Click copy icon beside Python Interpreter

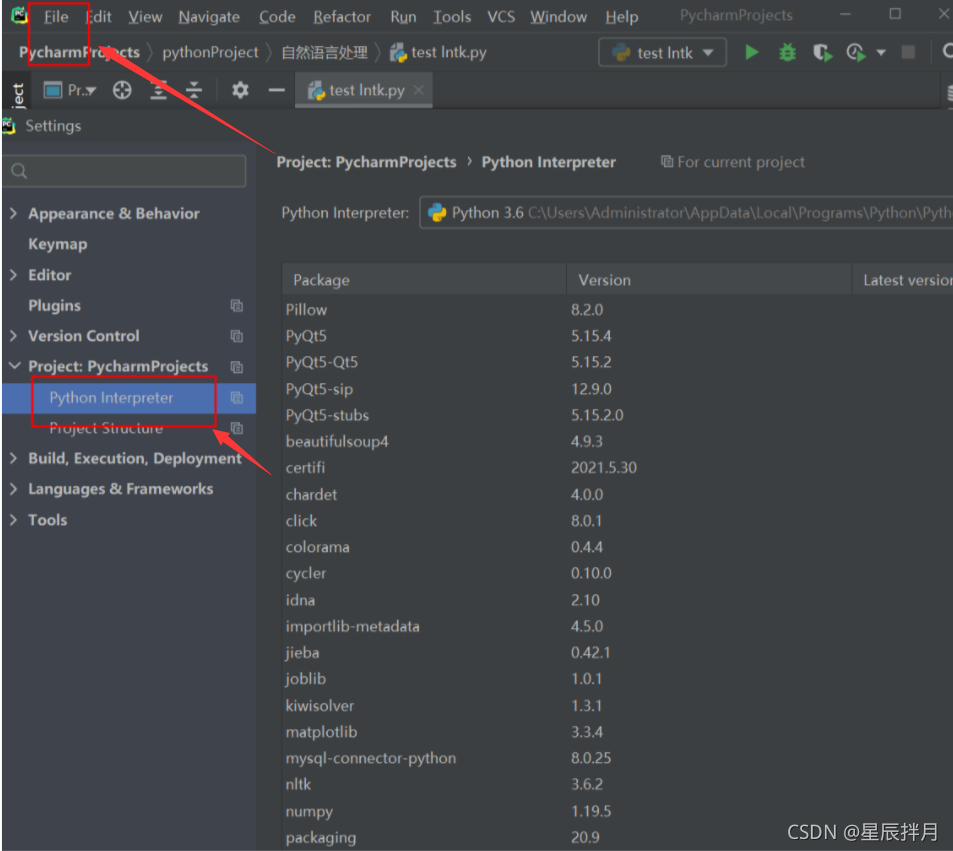tap(236, 398)
